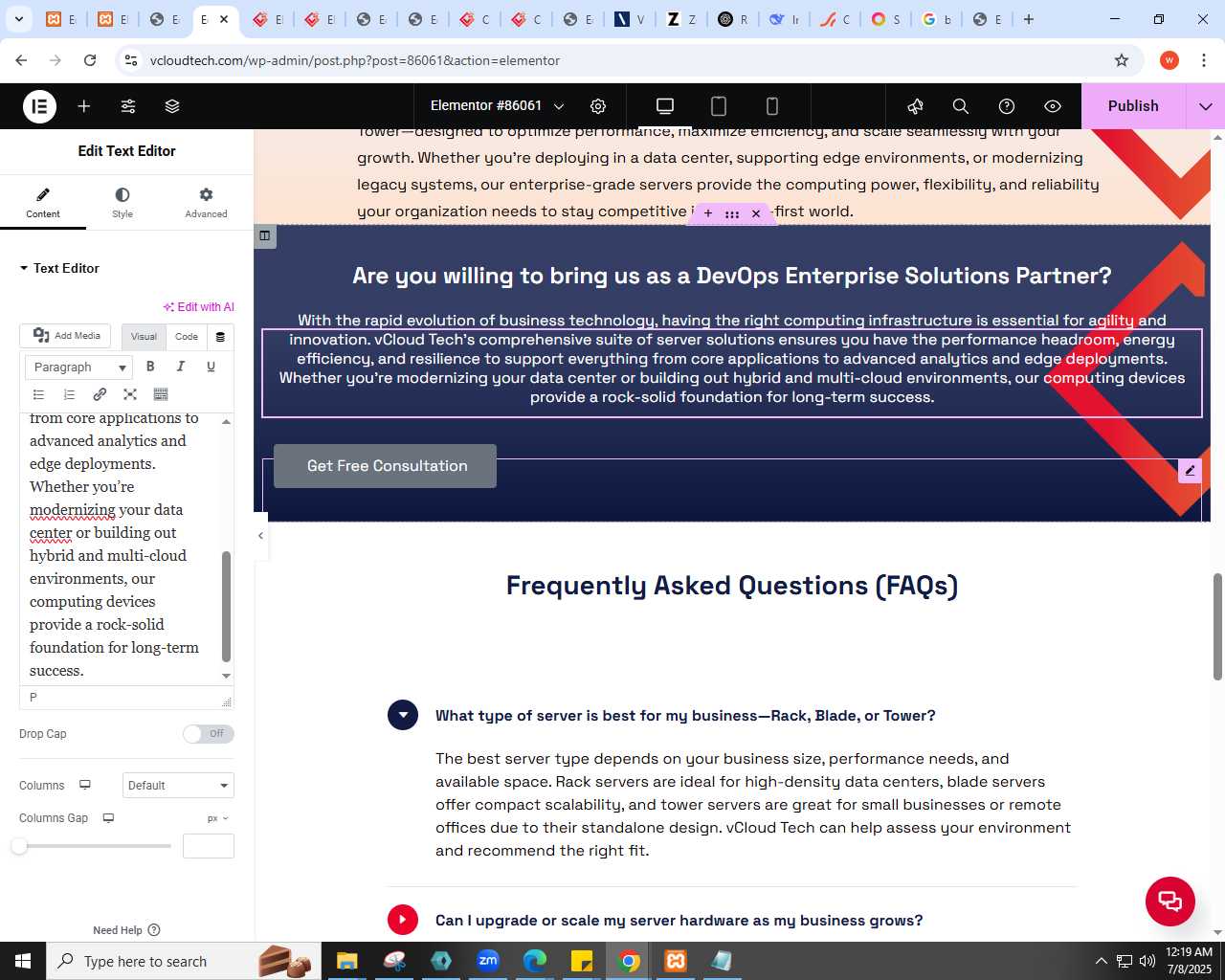Click the Elementor logo menu icon
1225x980 pixels.
point(39,106)
